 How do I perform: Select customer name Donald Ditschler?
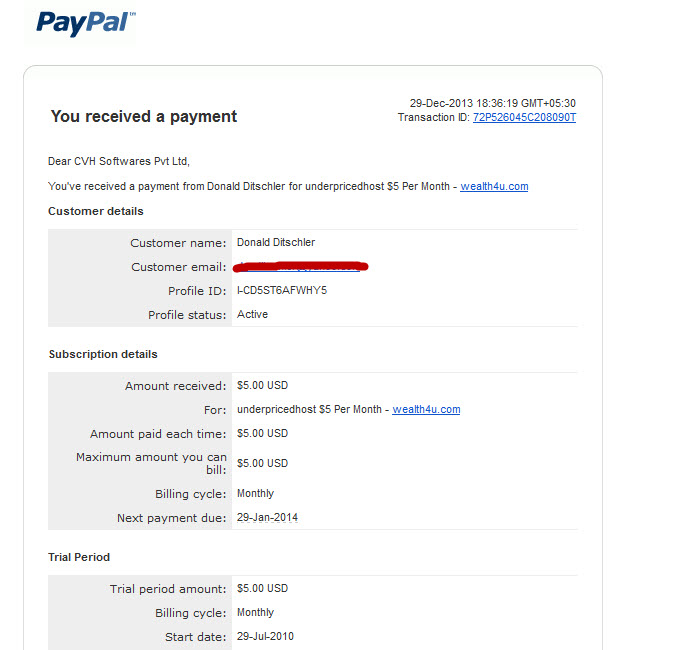[x=276, y=242]
